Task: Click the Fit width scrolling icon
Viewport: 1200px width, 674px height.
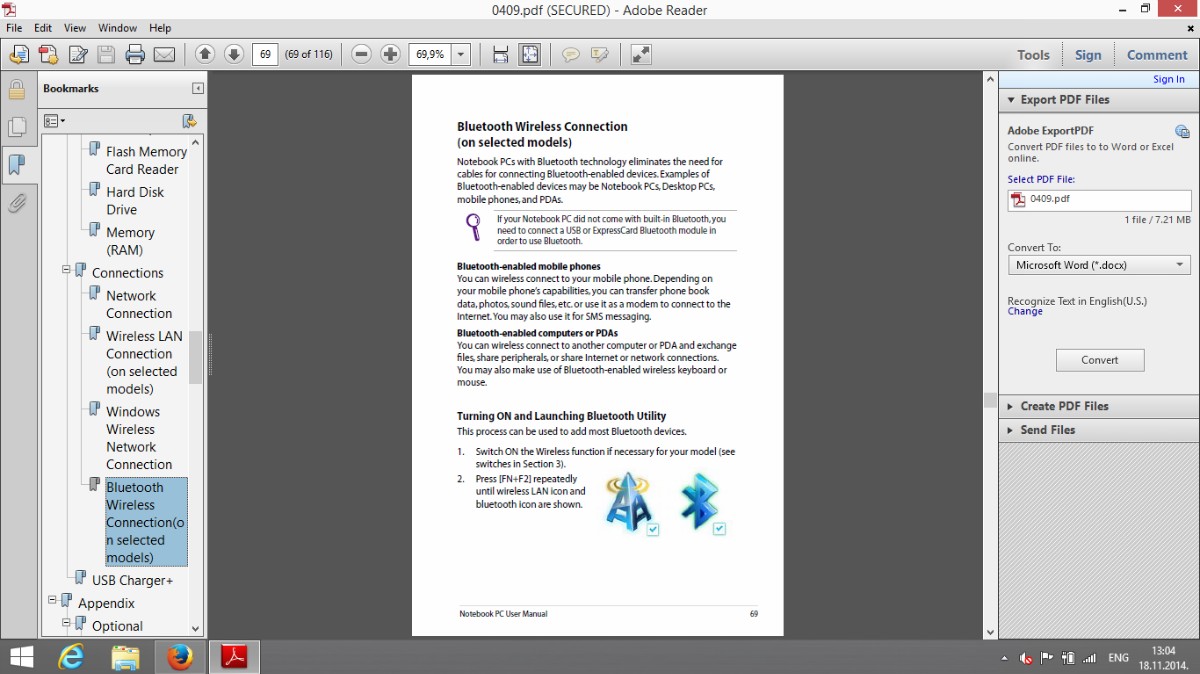Action: pos(500,55)
